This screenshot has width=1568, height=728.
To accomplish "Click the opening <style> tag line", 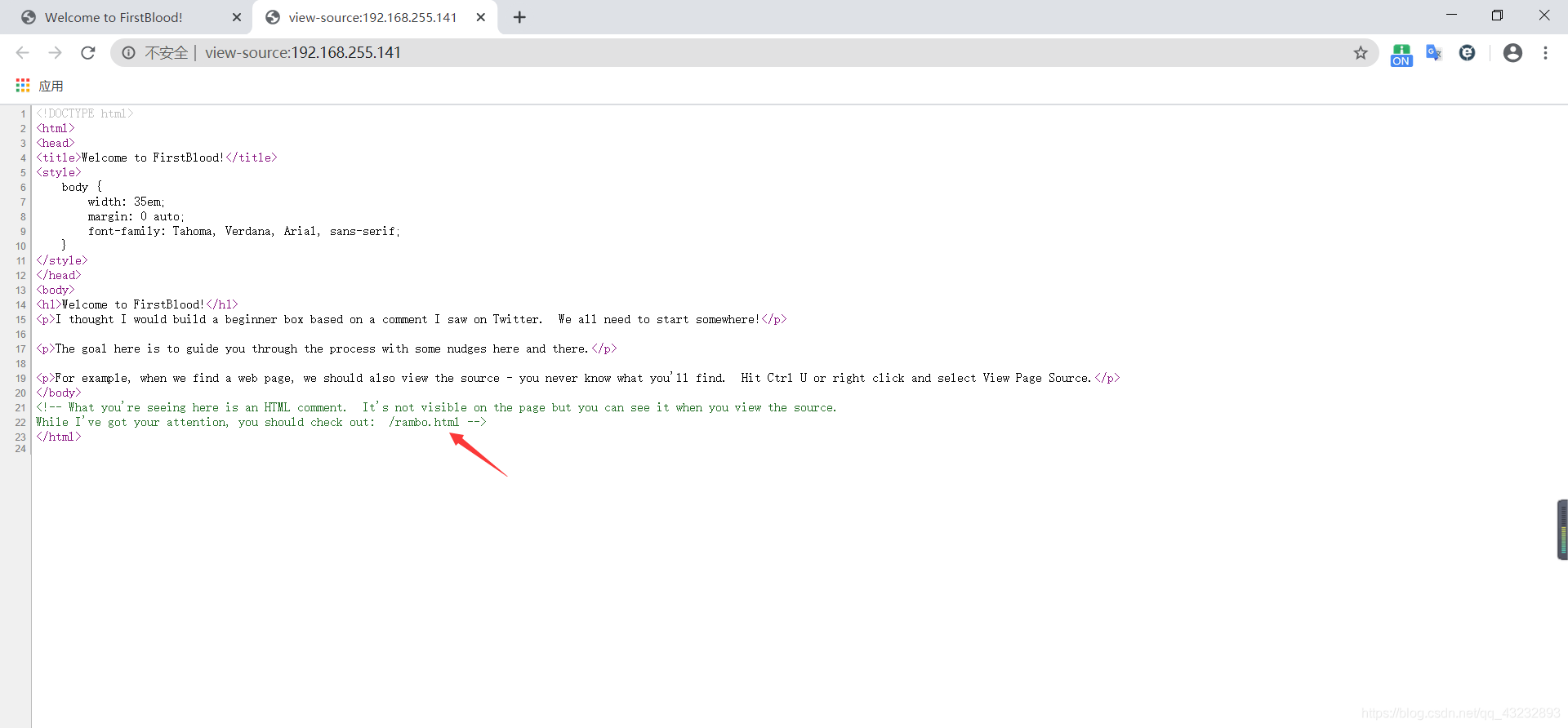I will pyautogui.click(x=59, y=172).
